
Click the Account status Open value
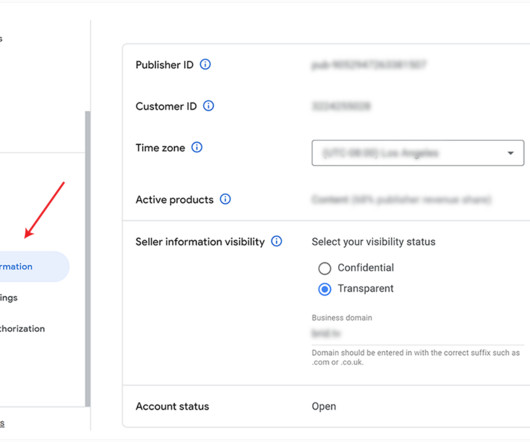point(324,406)
